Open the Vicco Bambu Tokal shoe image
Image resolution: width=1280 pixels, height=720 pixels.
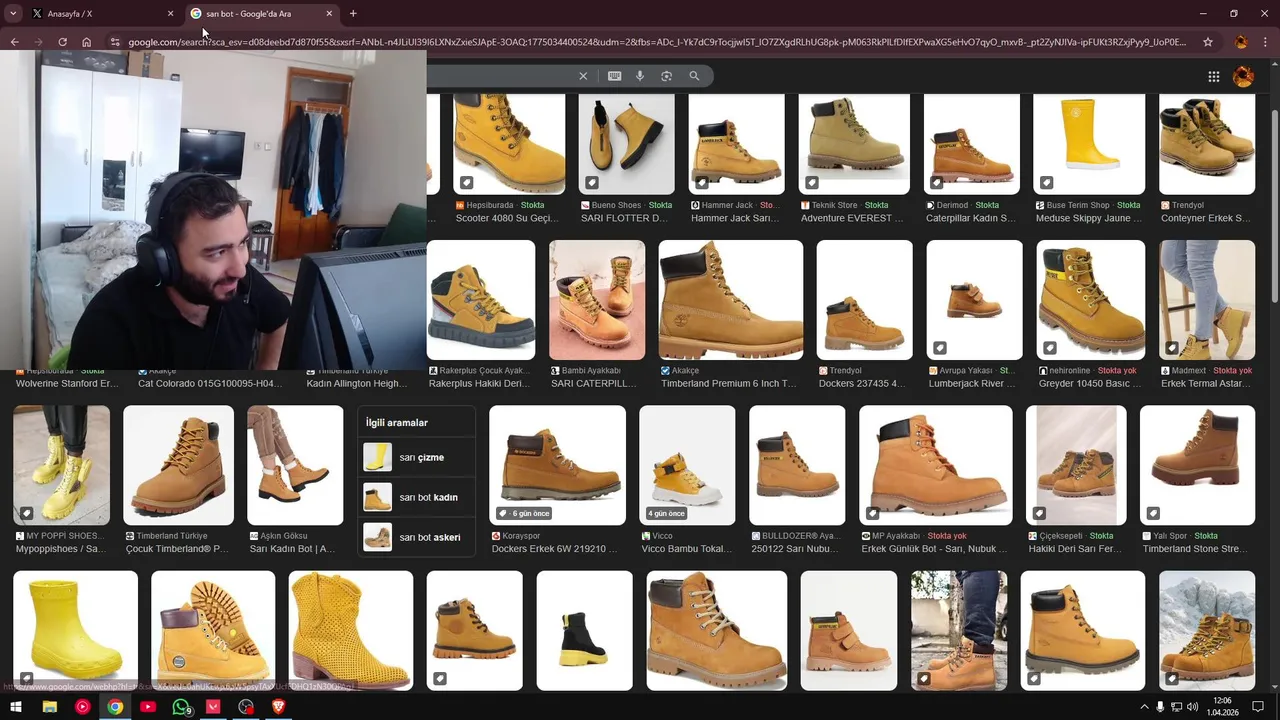pos(687,465)
